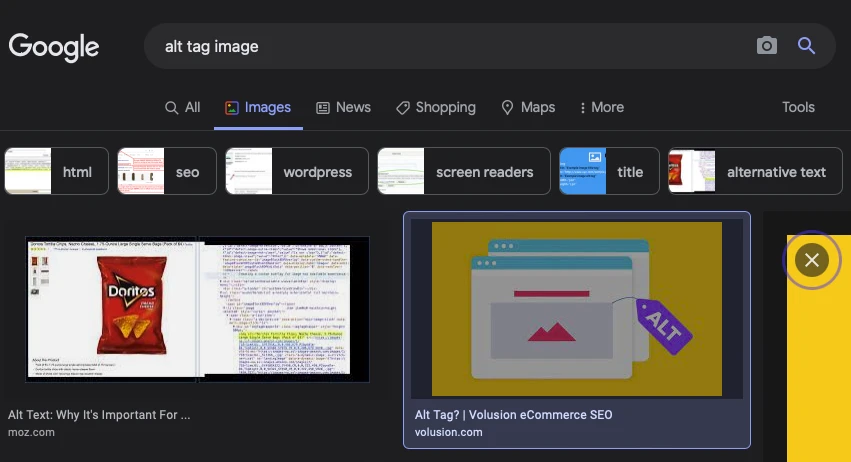Close the image preview with the X button
The height and width of the screenshot is (462, 851).
click(x=811, y=260)
